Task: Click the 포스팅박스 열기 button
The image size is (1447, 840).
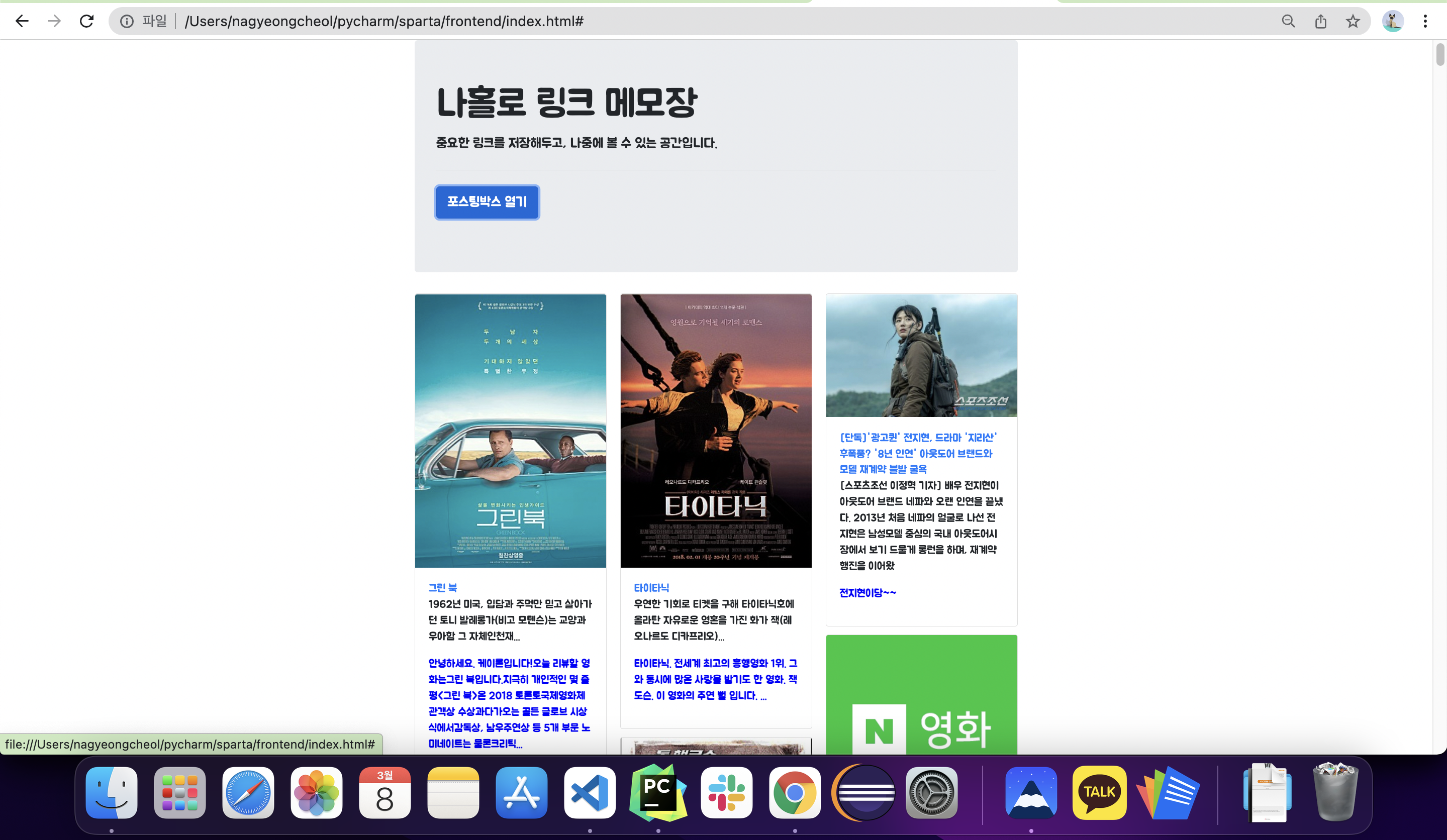Action: click(487, 202)
